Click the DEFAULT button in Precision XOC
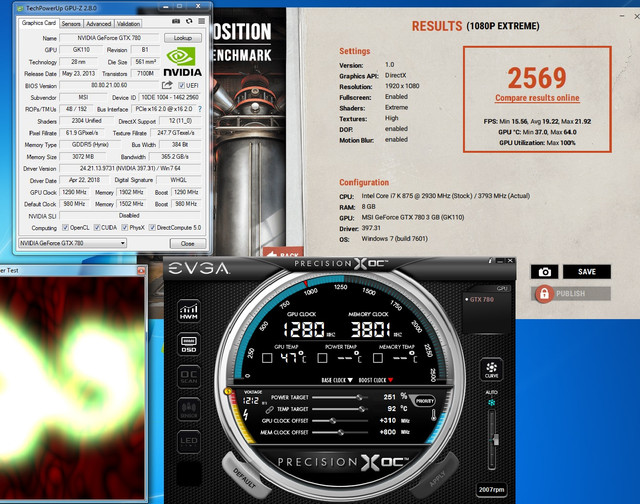 pyautogui.click(x=244, y=477)
